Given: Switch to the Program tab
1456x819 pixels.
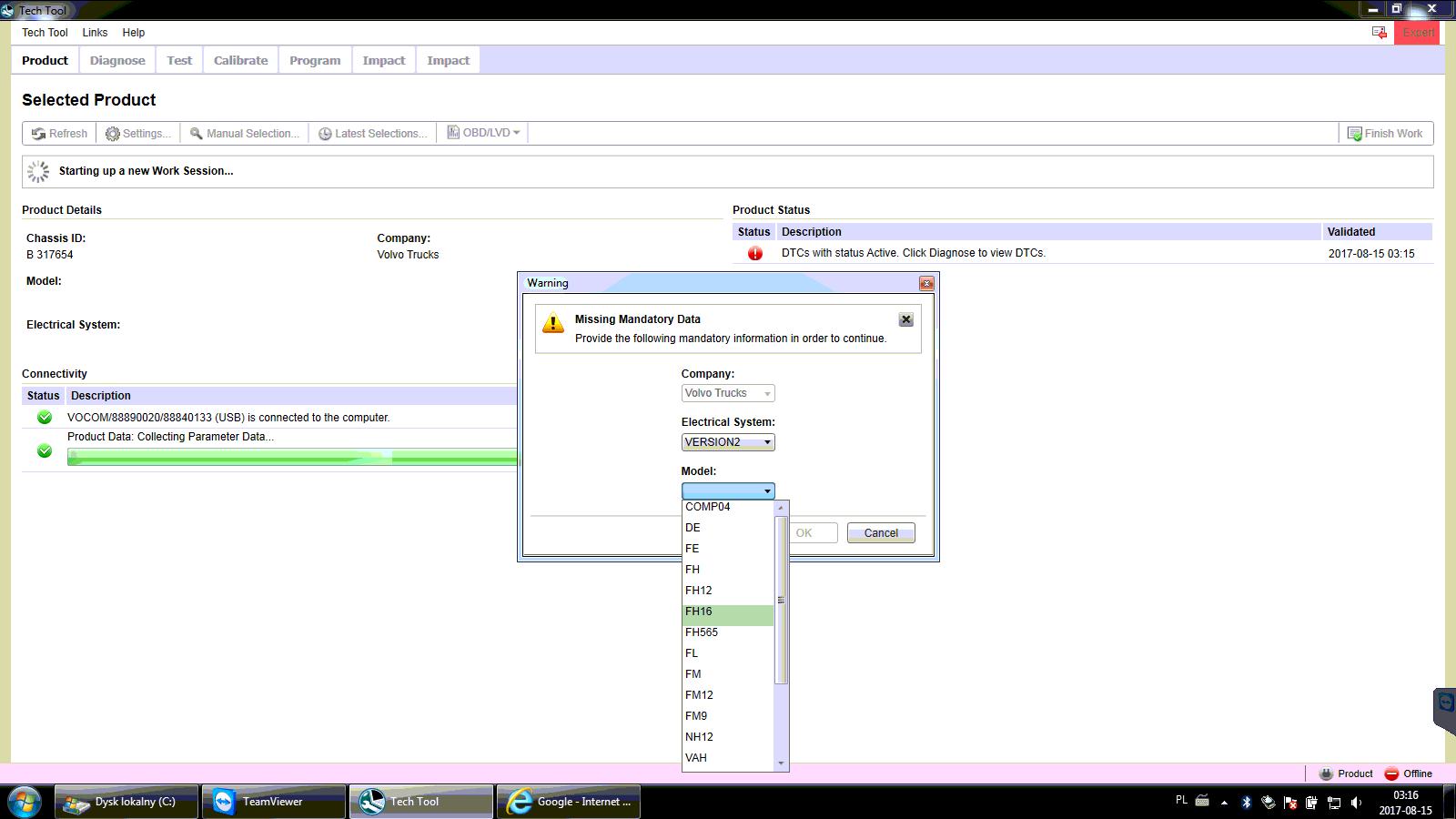Looking at the screenshot, I should click(x=315, y=60).
